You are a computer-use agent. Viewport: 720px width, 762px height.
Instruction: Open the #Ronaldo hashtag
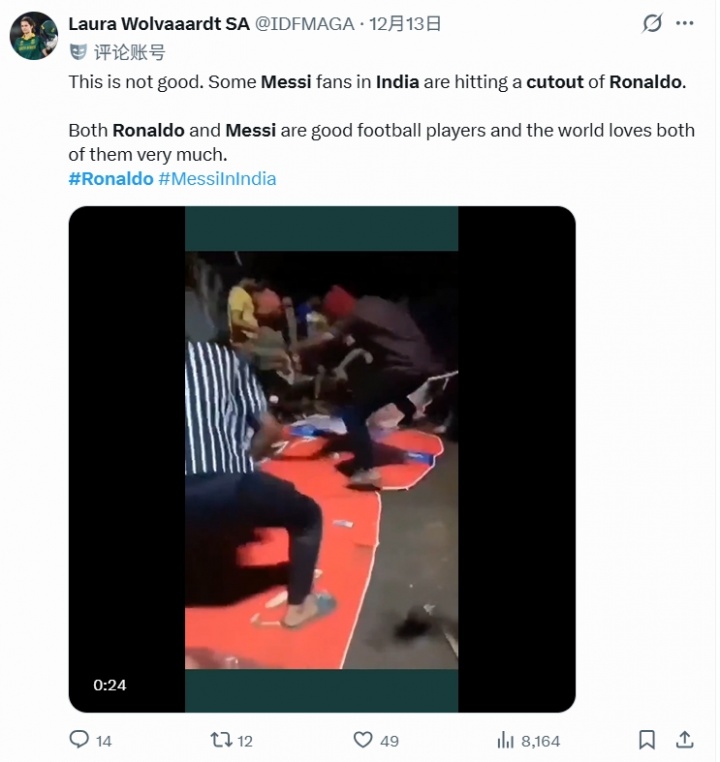click(x=111, y=179)
